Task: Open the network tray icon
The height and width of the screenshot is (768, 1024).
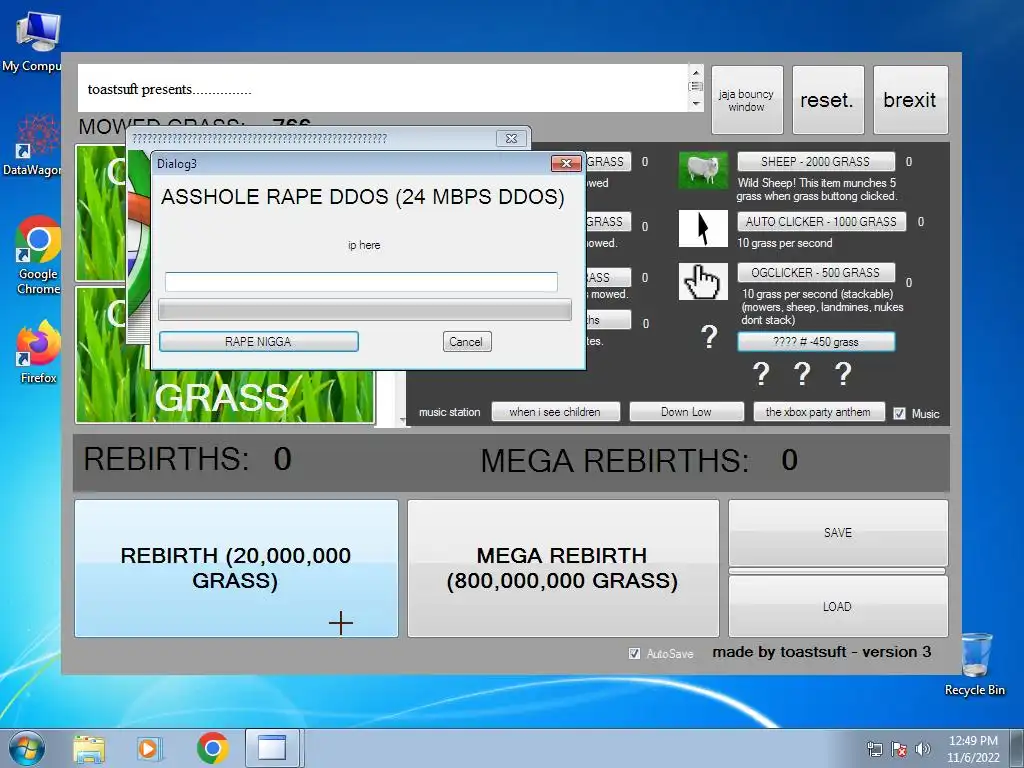Action: tap(874, 749)
